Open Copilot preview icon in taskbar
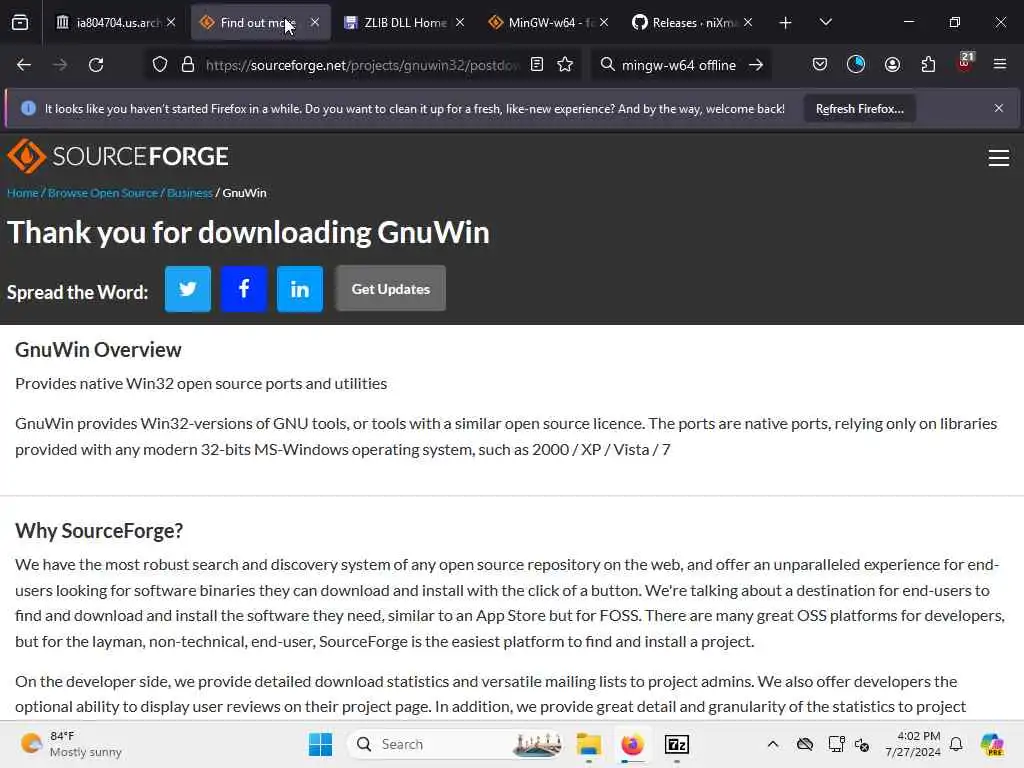This screenshot has width=1024, height=768. tap(992, 744)
